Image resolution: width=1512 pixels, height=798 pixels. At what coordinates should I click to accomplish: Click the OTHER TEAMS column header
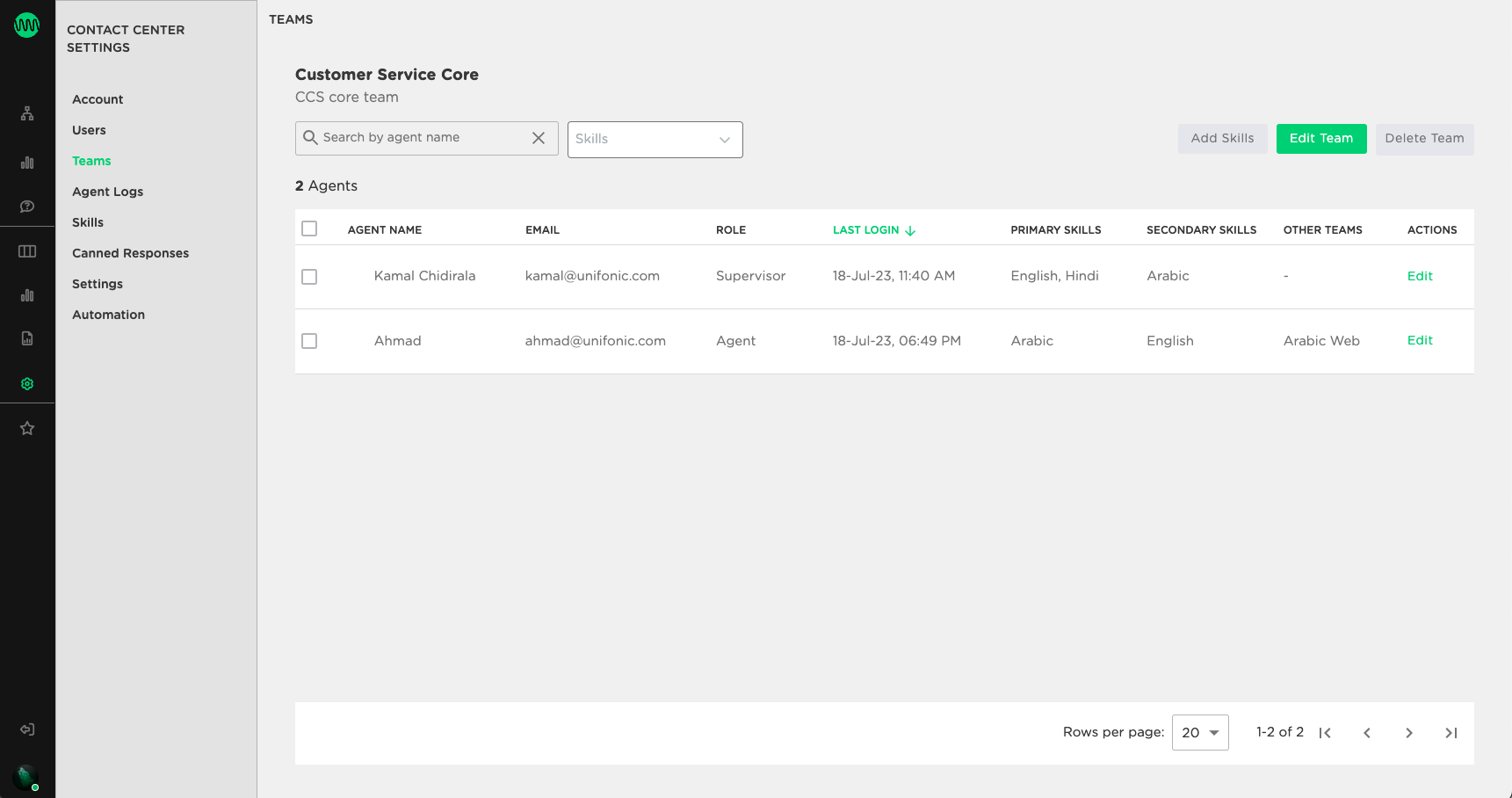[1322, 230]
